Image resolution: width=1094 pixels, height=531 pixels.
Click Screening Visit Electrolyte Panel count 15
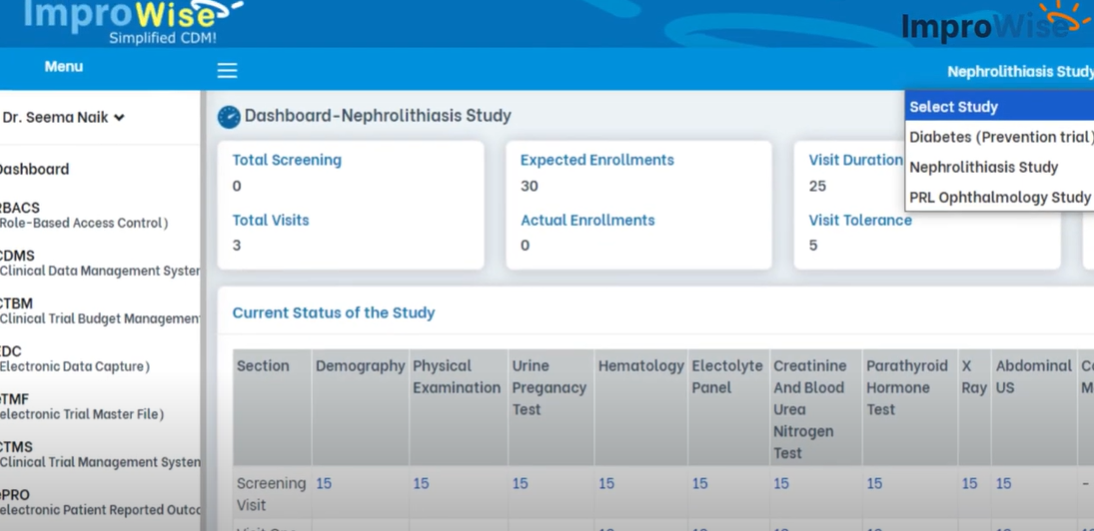[x=700, y=484]
